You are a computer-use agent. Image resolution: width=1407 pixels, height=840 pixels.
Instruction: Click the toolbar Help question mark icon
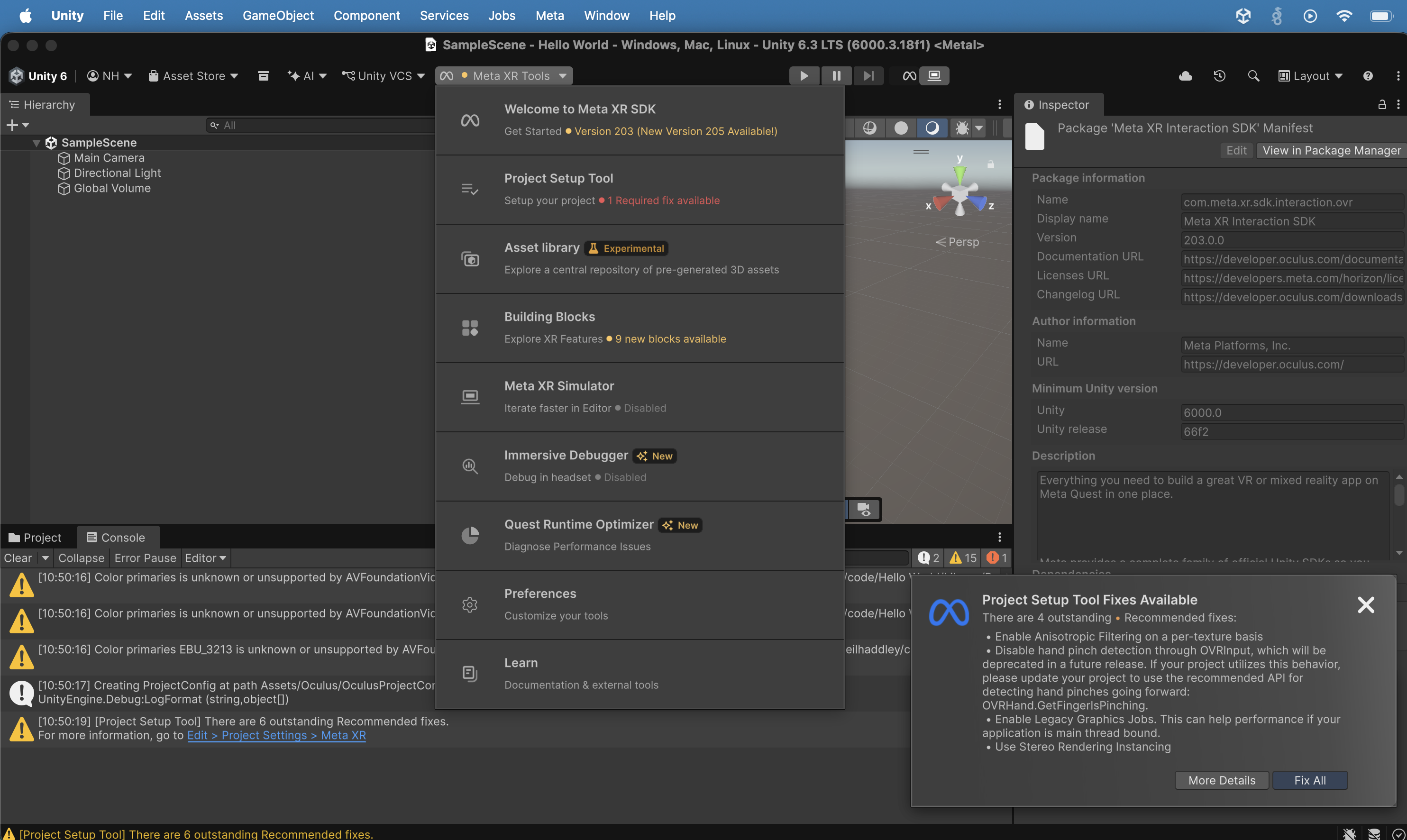[1368, 76]
